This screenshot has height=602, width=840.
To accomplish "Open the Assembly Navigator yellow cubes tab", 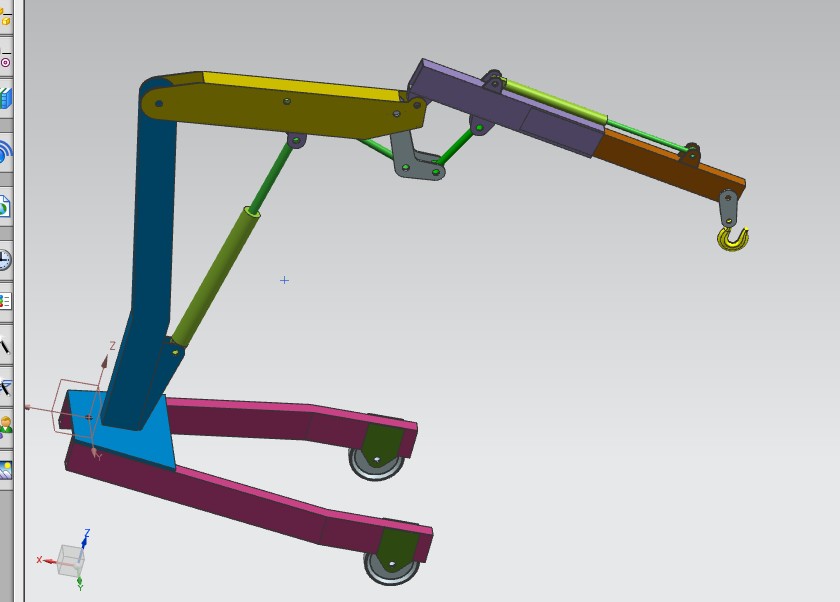I will point(5,18).
